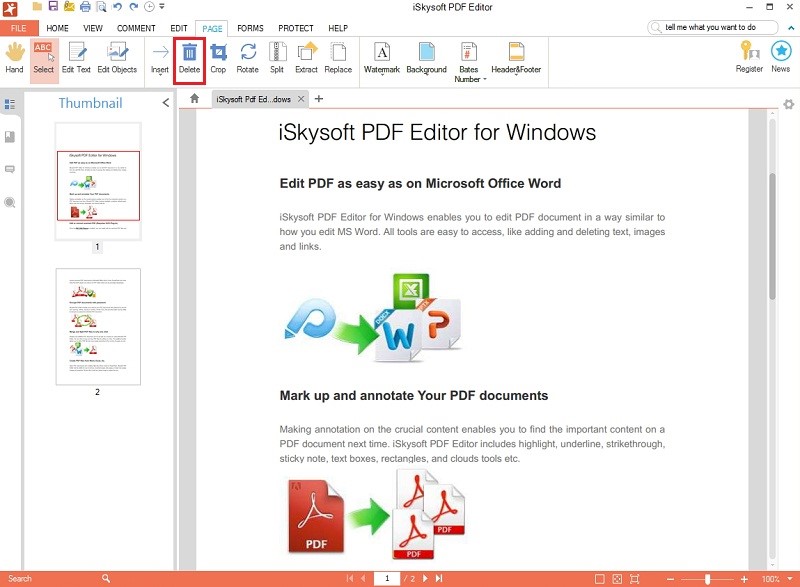
Task: Open the Background tool
Action: point(427,58)
